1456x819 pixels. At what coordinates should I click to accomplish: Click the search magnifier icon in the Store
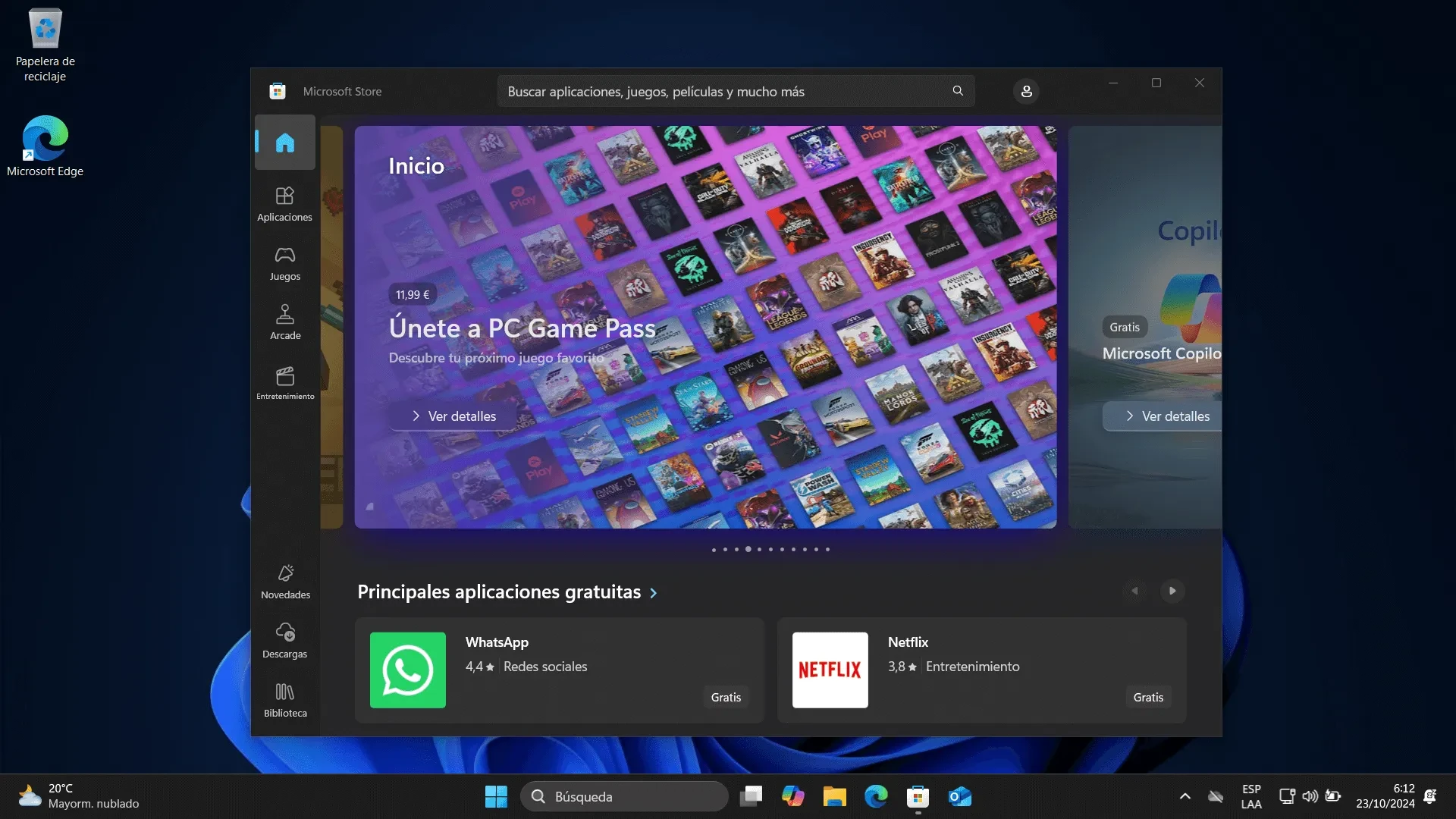coord(958,91)
